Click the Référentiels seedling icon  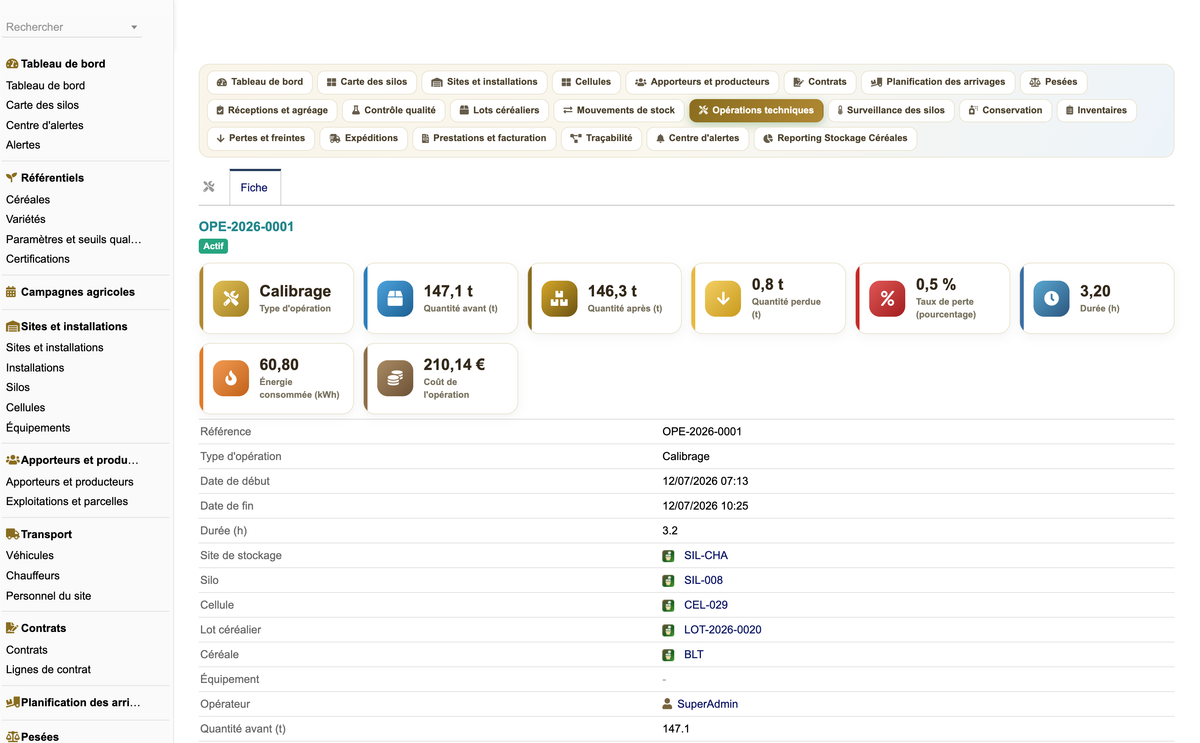(12, 178)
